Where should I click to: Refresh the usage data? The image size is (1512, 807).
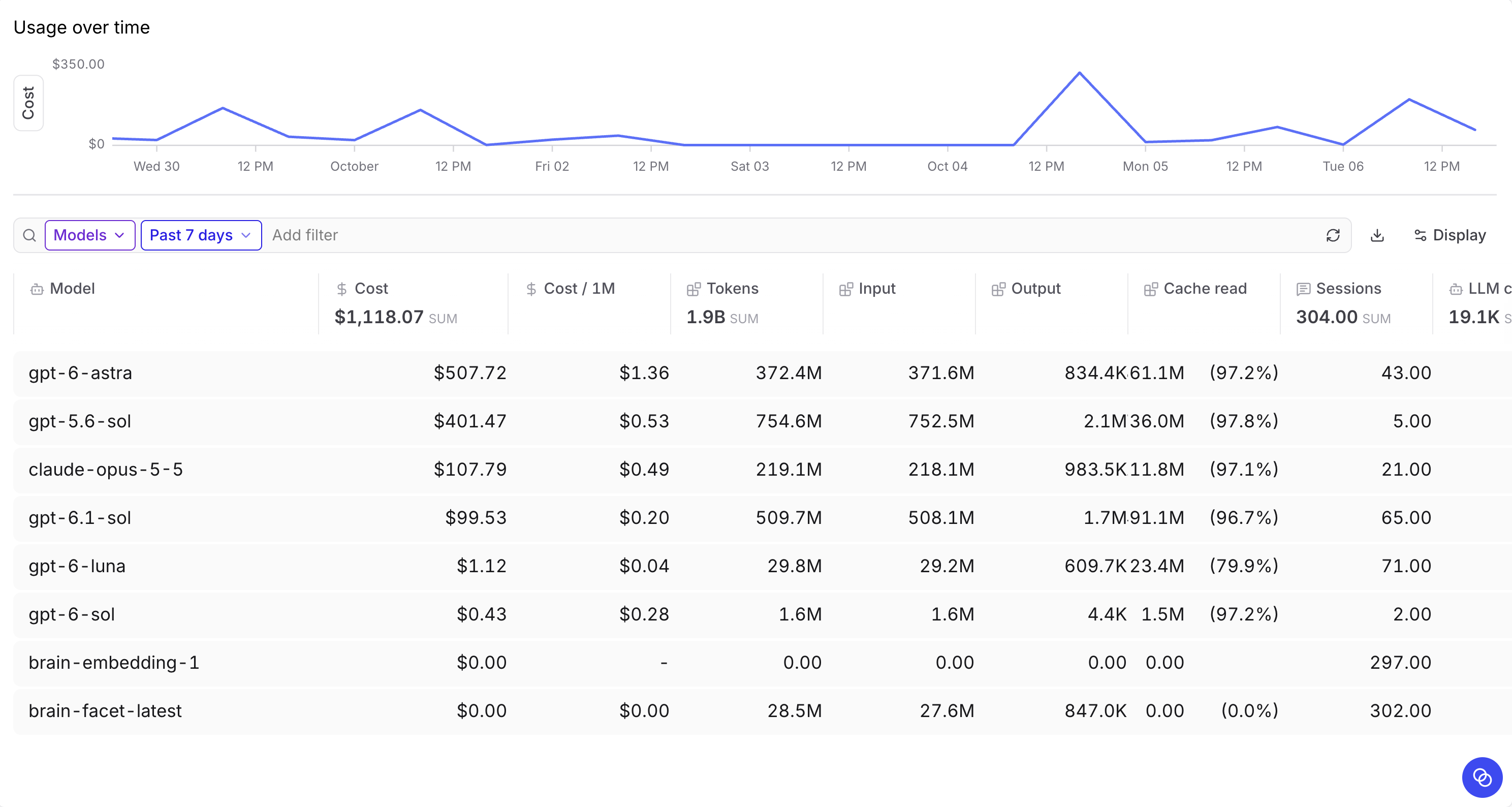click(x=1332, y=235)
